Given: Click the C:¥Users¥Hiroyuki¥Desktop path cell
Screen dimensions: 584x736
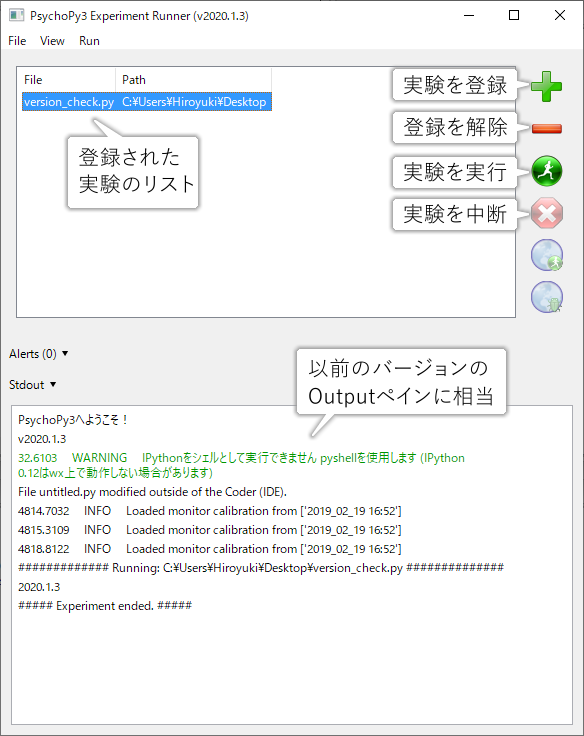Looking at the screenshot, I should tap(194, 102).
